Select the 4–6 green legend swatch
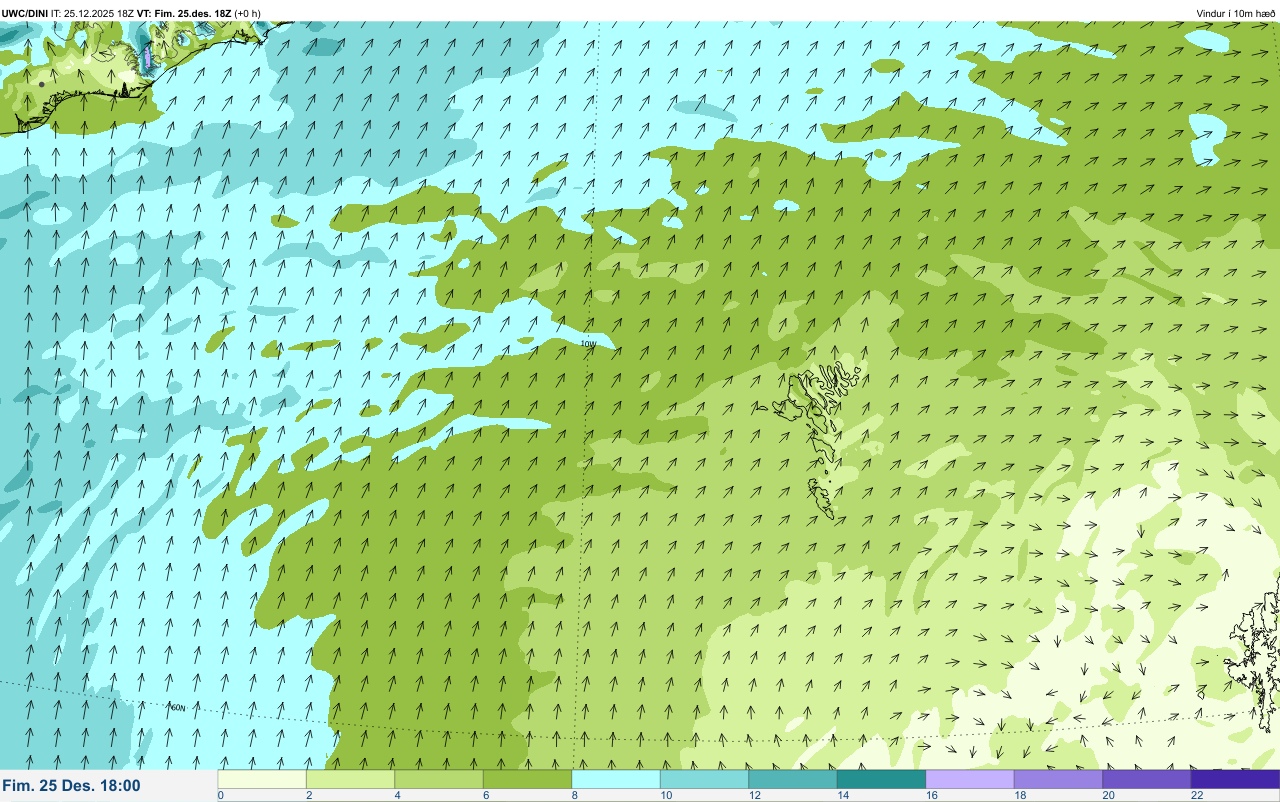 coord(439,779)
